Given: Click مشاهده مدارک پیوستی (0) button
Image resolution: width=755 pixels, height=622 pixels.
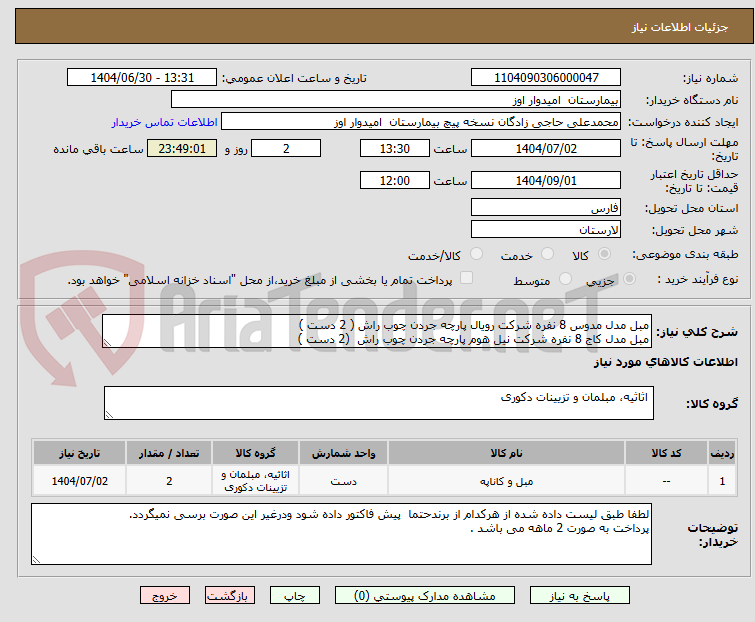Looking at the screenshot, I should click(425, 596).
